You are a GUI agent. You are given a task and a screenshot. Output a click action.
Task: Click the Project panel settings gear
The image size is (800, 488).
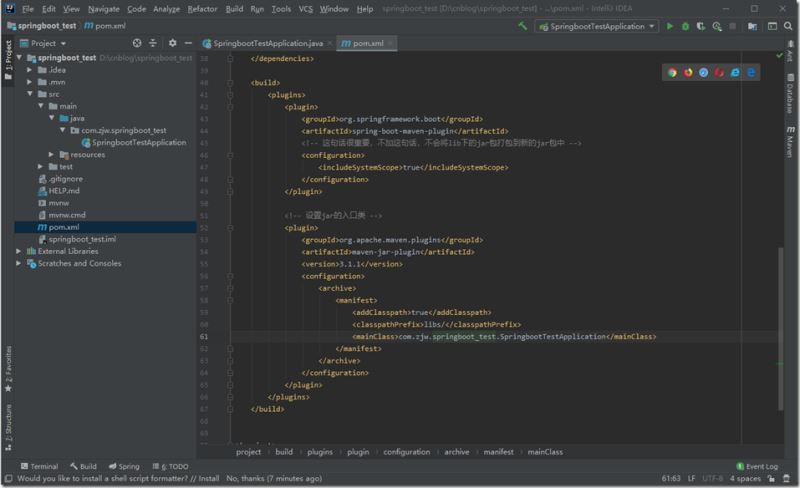coord(172,44)
